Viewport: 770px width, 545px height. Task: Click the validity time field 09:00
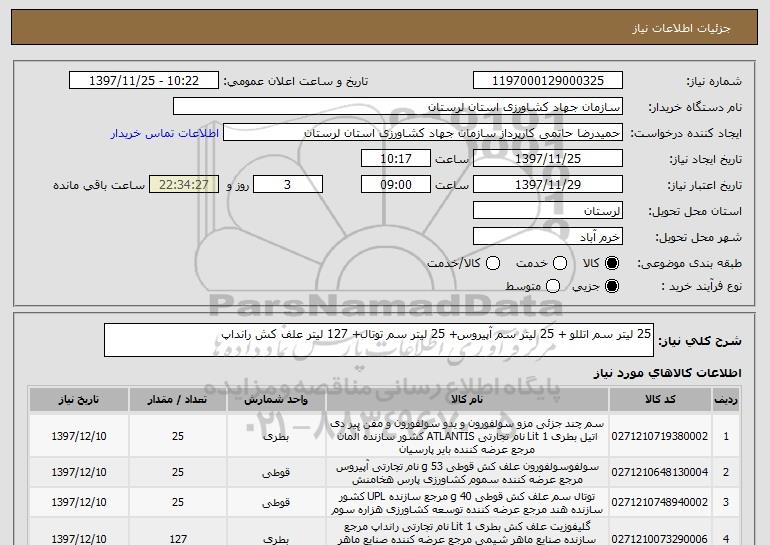pyautogui.click(x=396, y=185)
